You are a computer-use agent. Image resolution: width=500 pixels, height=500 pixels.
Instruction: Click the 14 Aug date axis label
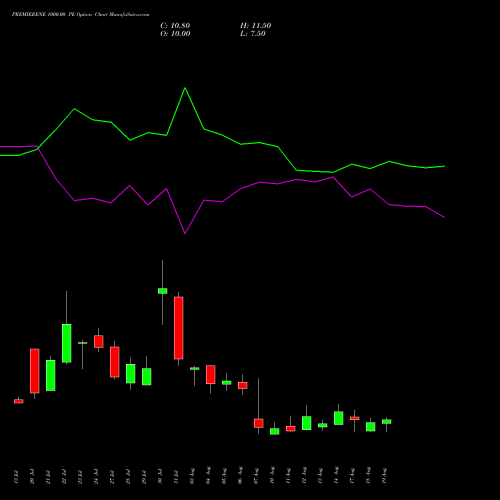coord(336,476)
